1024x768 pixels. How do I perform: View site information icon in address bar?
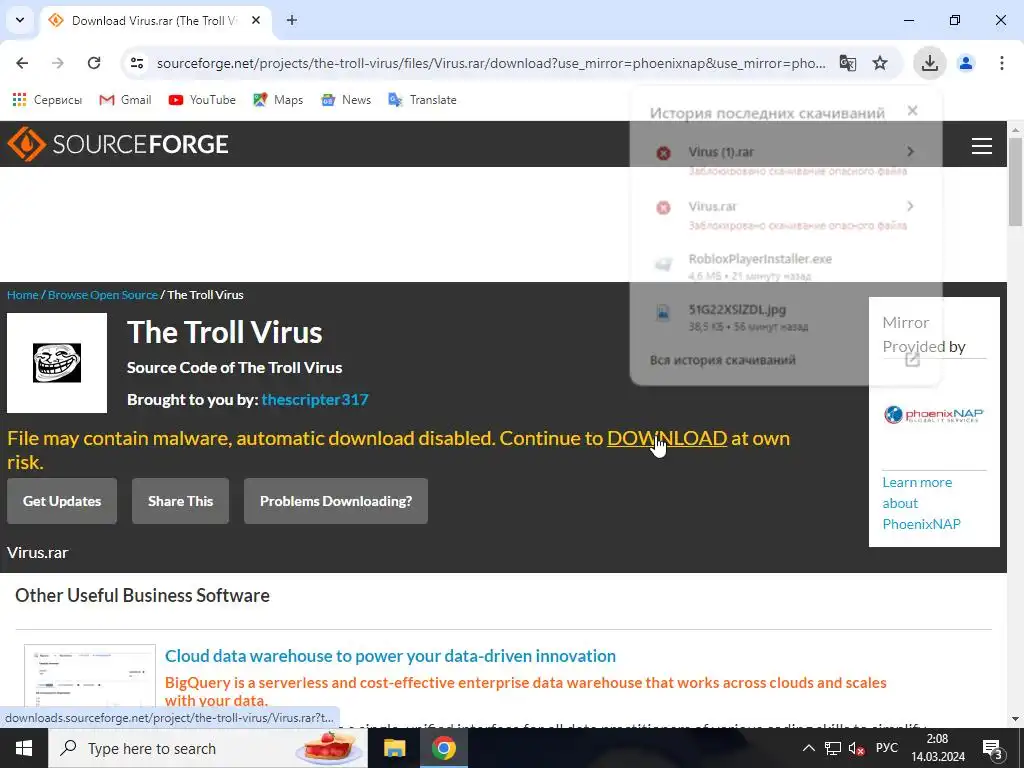pos(137,63)
